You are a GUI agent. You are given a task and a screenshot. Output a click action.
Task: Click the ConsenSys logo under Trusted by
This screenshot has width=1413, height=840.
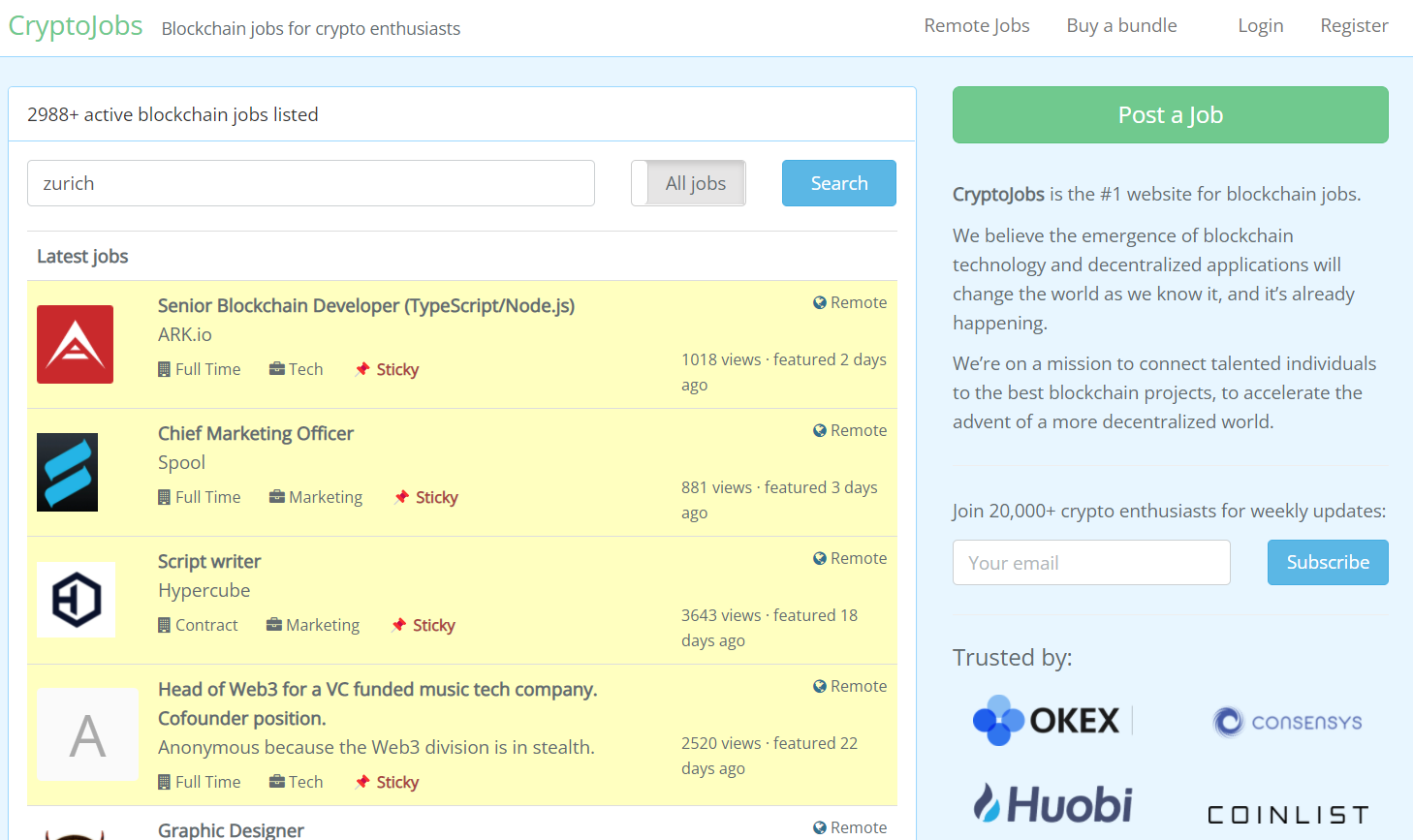[1287, 722]
